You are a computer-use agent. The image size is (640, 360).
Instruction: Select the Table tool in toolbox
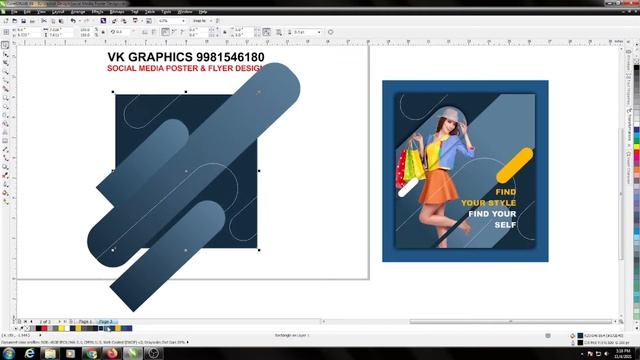(x=5, y=141)
